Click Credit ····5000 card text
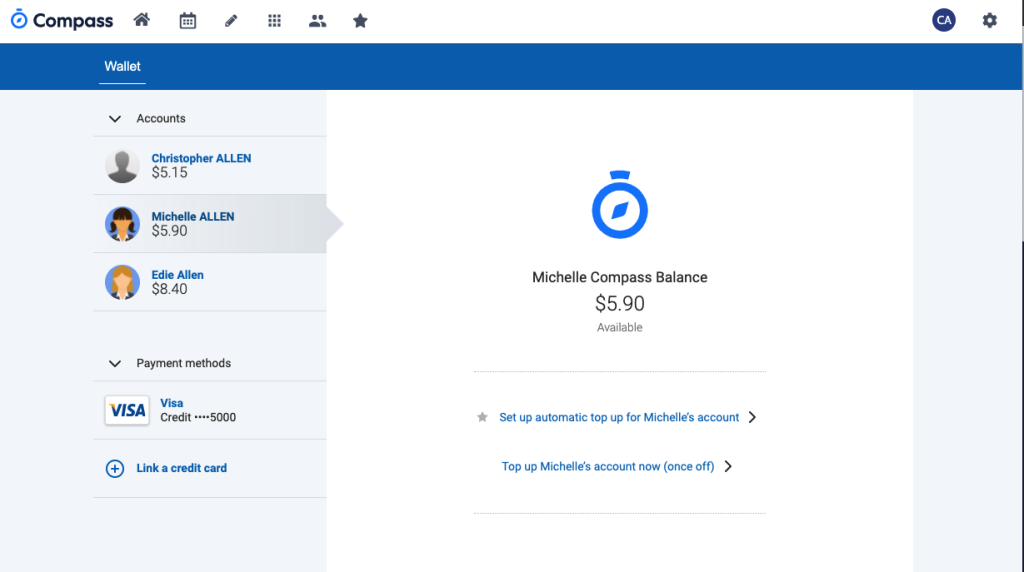 tap(198, 417)
